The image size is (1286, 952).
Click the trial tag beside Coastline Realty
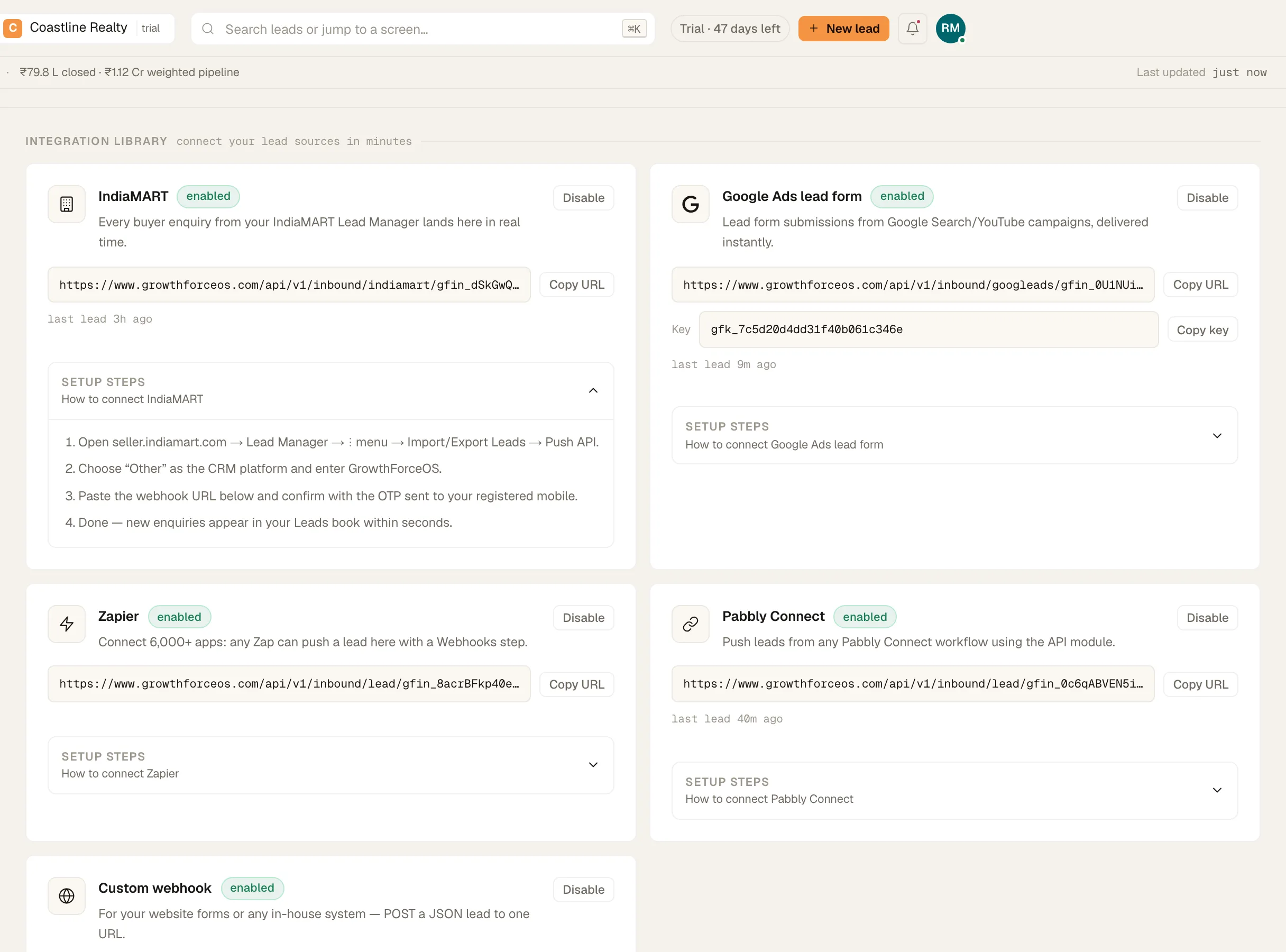click(150, 28)
